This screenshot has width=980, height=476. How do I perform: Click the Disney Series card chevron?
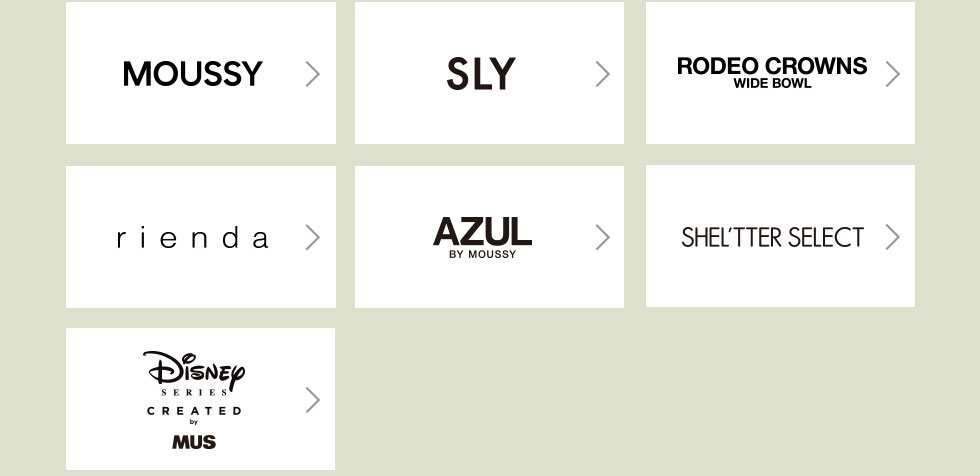tap(312, 400)
